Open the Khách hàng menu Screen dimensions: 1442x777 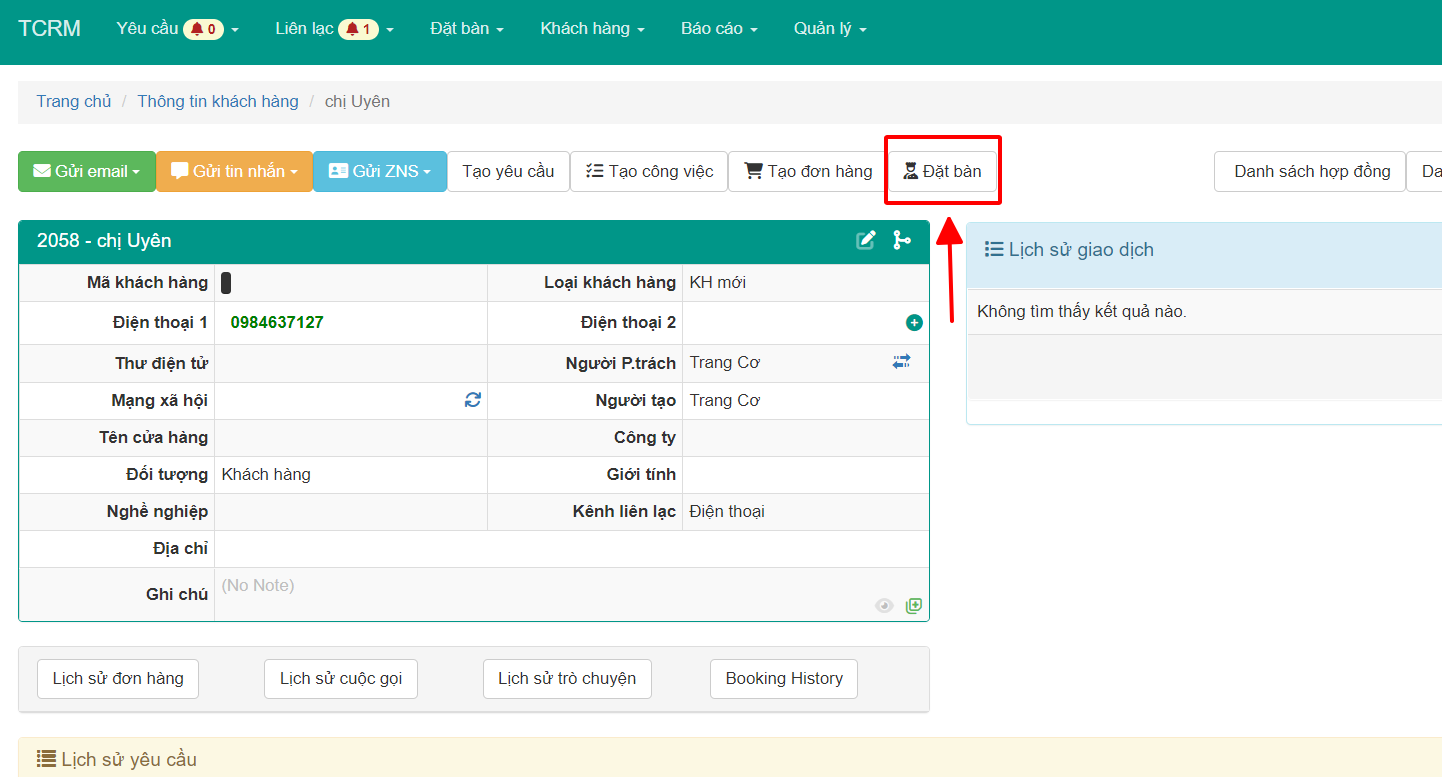[592, 29]
